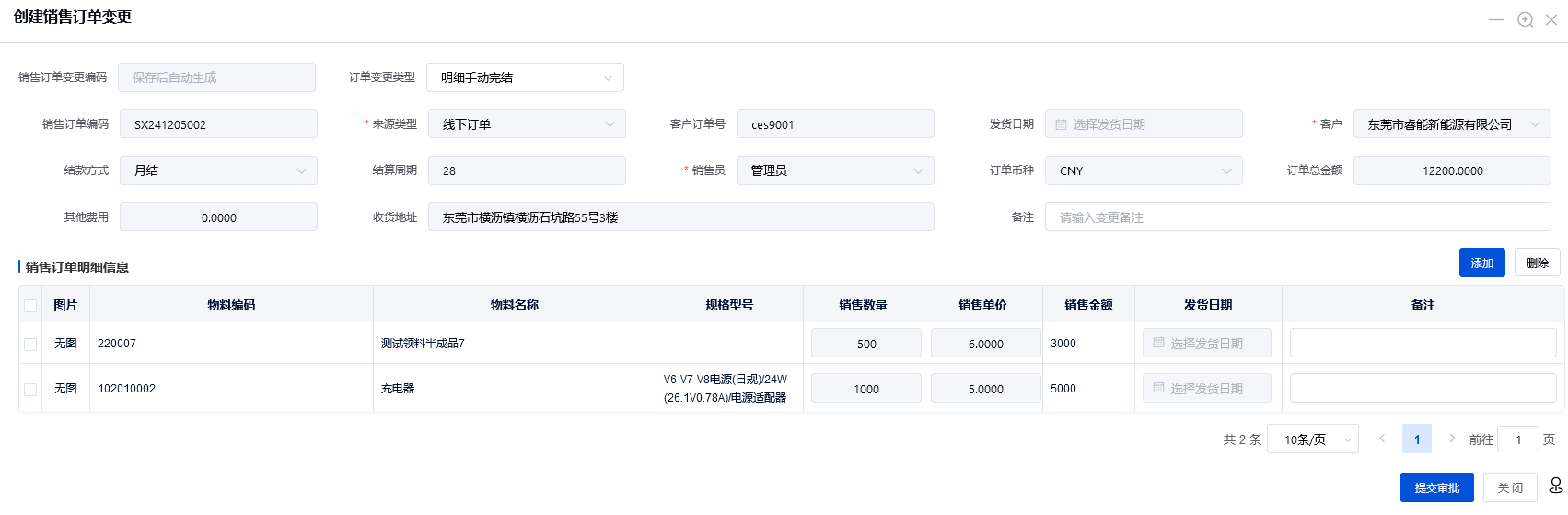Screen dimensions: 1568x515
Task: Go to next page arrow in pagination
Action: pos(1452,439)
